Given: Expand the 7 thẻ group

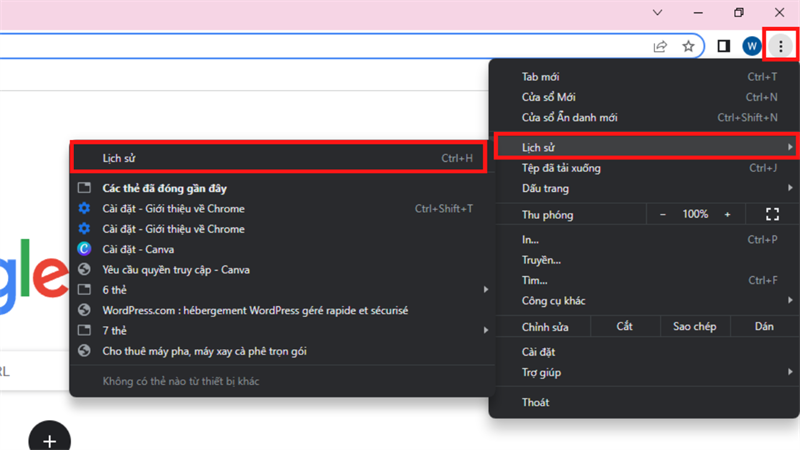Looking at the screenshot, I should pyautogui.click(x=283, y=331).
